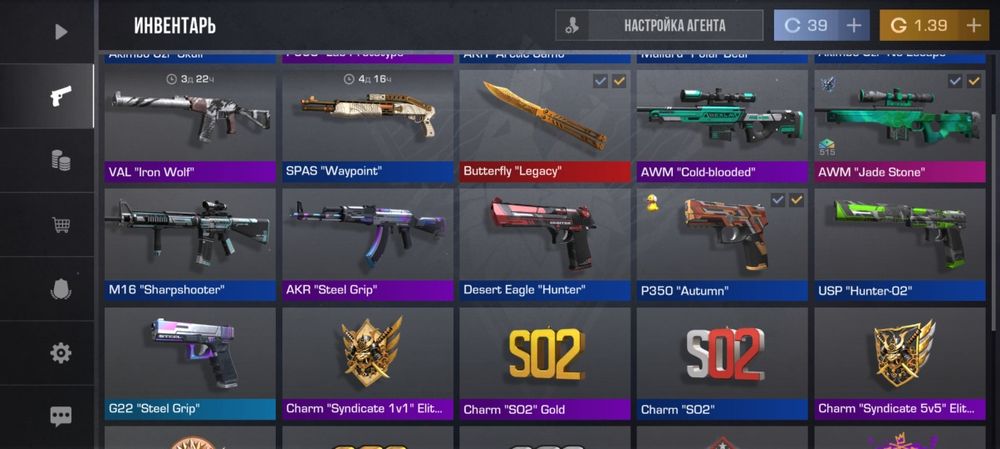Image resolution: width=1000 pixels, height=449 pixels.
Task: Add gold with the plus button
Action: point(974,26)
